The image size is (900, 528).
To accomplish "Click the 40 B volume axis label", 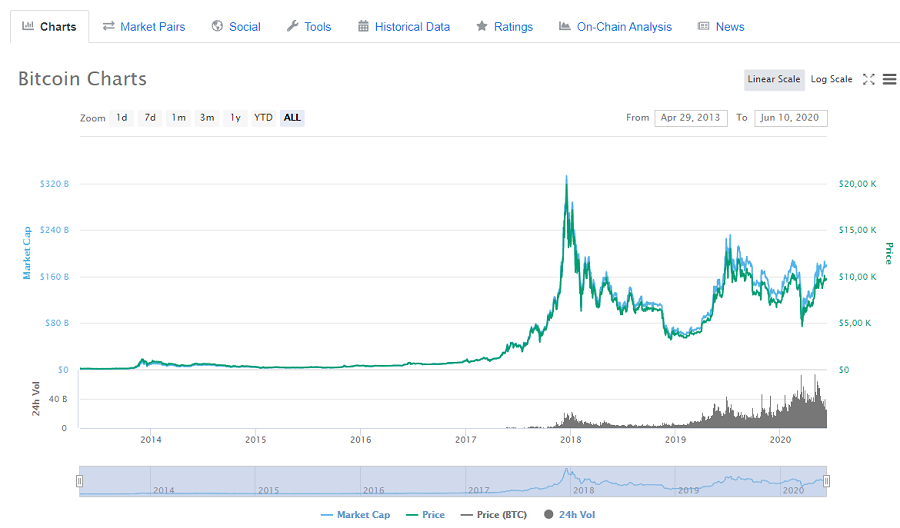I will 57,399.
